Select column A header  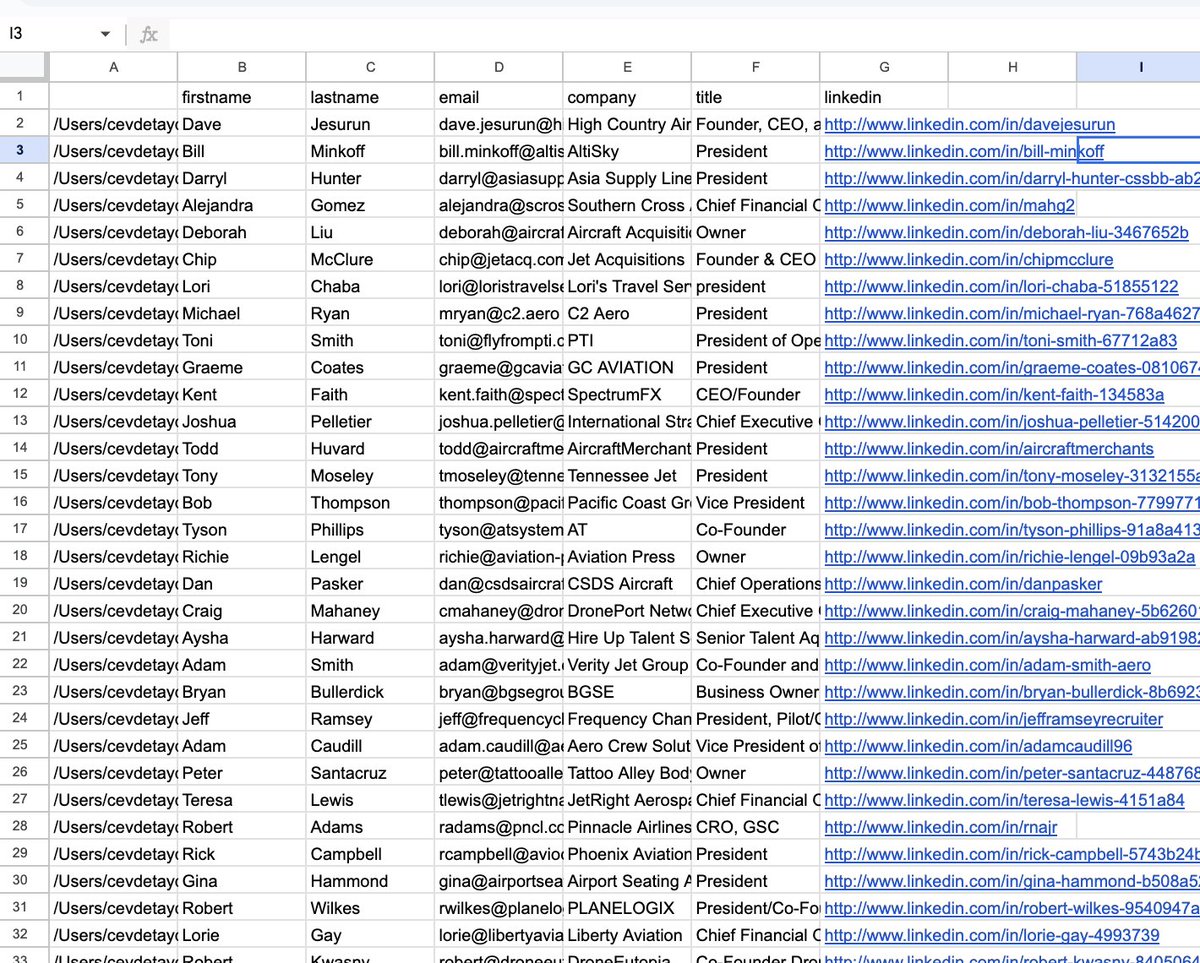click(x=113, y=67)
